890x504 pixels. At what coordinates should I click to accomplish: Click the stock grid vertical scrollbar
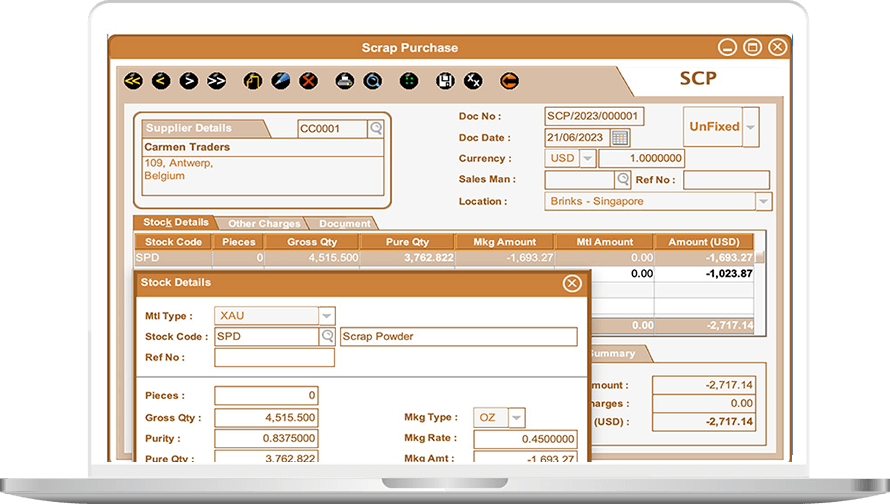click(759, 284)
